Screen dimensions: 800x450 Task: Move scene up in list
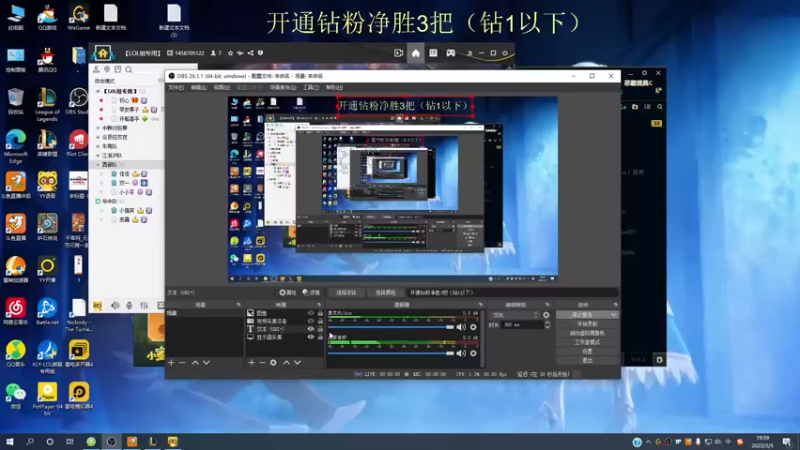tap(195, 363)
